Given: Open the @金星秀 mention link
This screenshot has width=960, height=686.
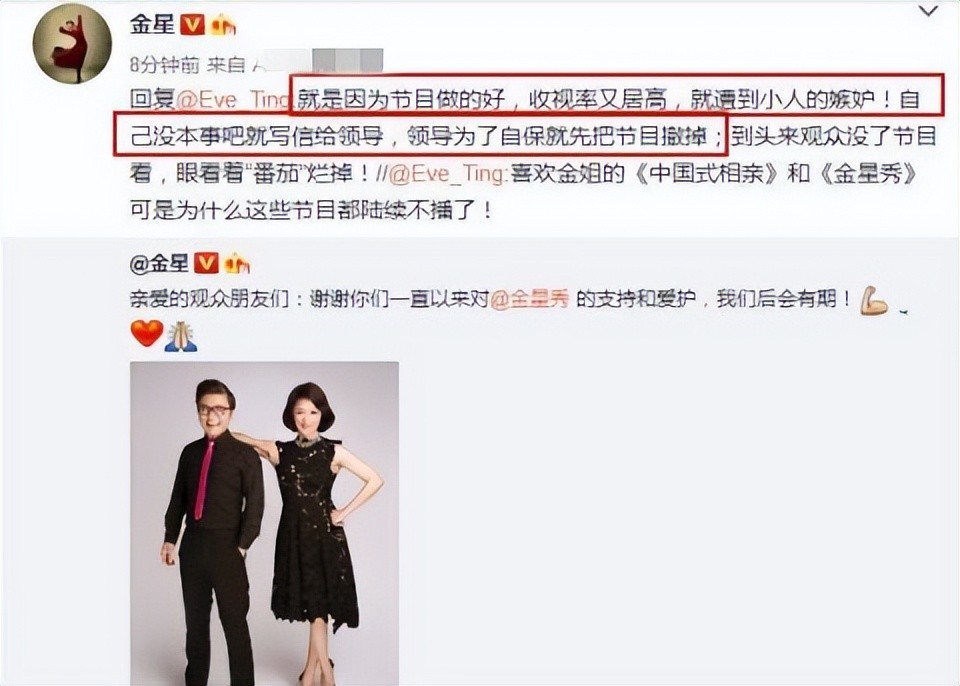Looking at the screenshot, I should pyautogui.click(x=530, y=299).
